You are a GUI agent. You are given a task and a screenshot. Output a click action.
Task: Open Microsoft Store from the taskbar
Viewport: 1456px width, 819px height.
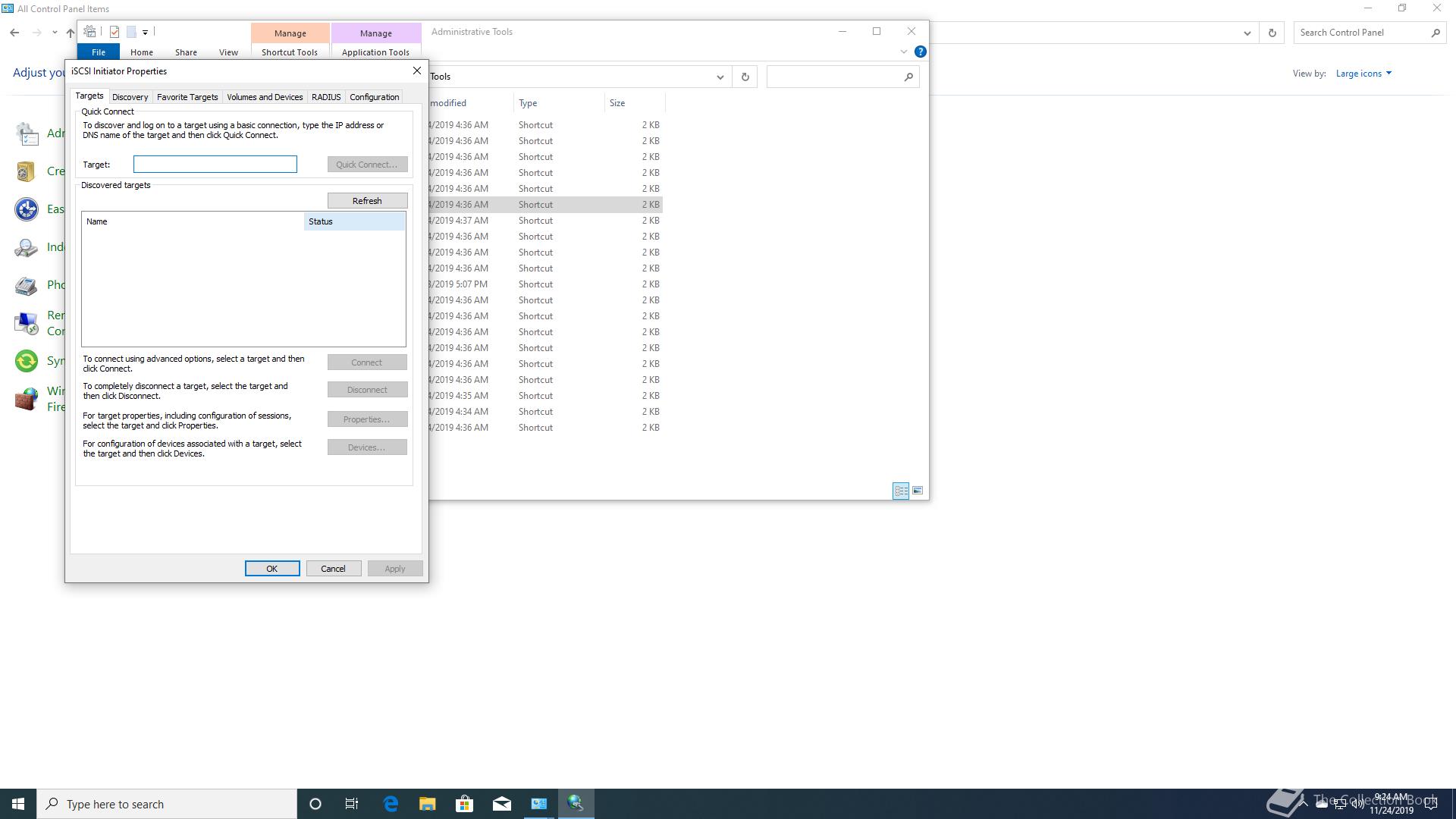click(465, 804)
